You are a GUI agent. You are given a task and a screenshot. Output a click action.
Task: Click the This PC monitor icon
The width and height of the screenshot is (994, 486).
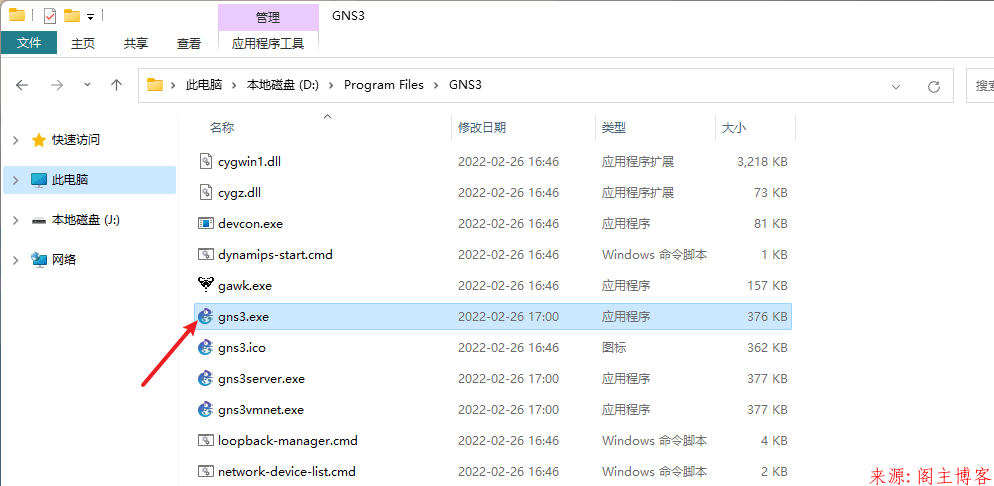tap(39, 180)
